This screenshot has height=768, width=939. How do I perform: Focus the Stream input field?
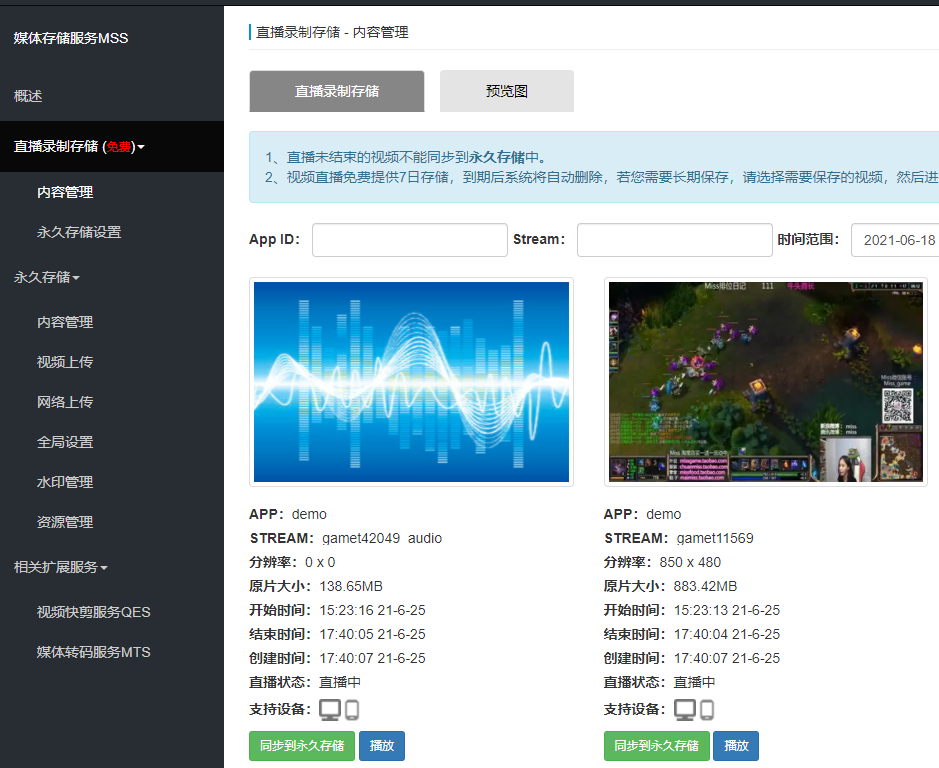674,240
